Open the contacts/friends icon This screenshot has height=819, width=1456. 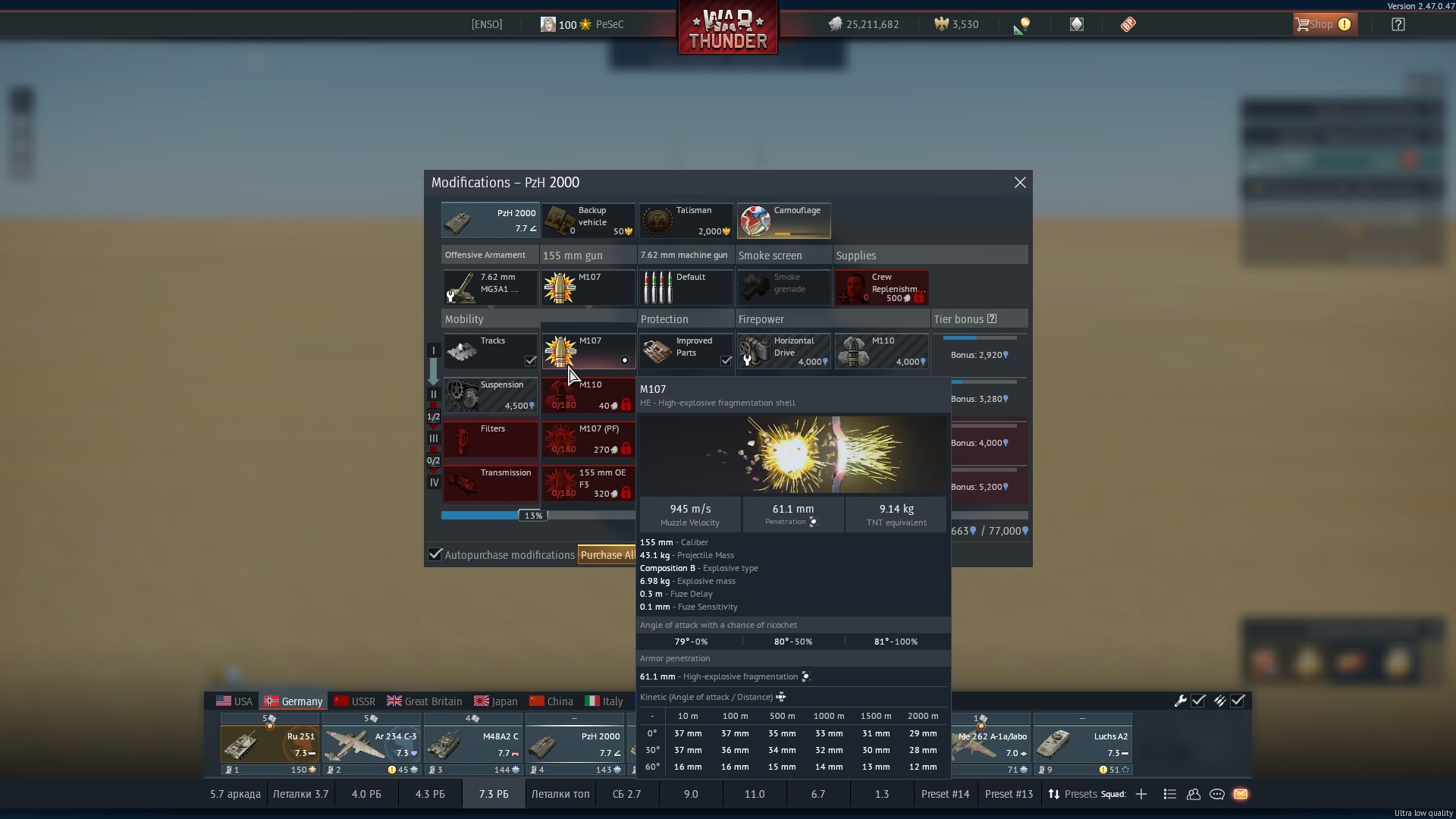click(x=1194, y=794)
